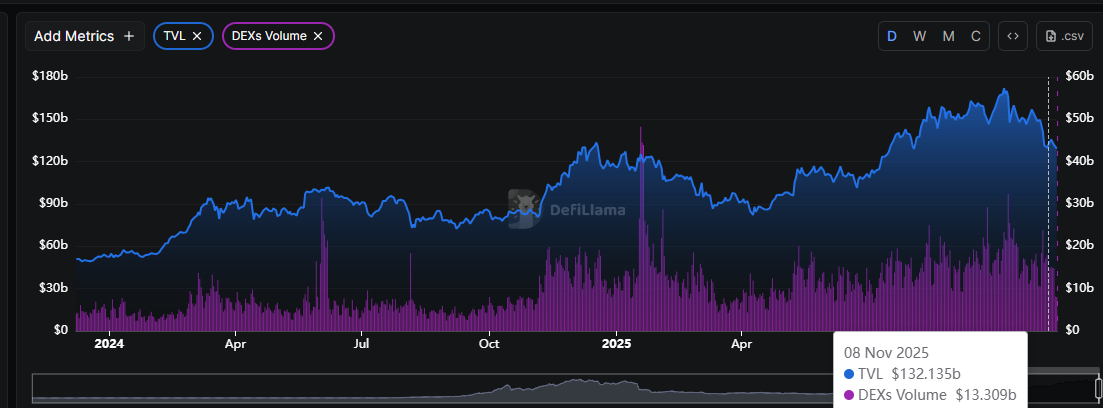Screen dimensions: 1103x408
Task: Click the DEXs Volume chip label
Action: point(269,36)
